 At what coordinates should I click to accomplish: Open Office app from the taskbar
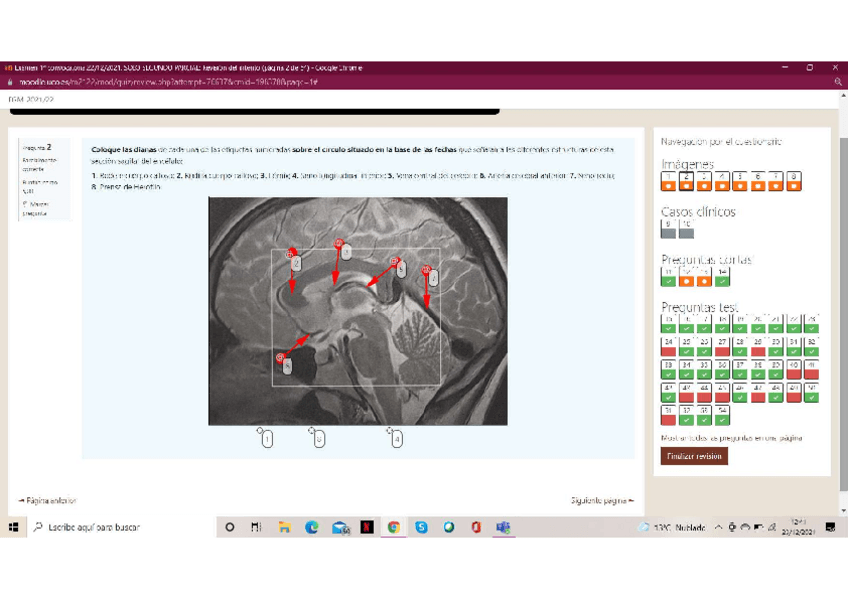(476, 527)
